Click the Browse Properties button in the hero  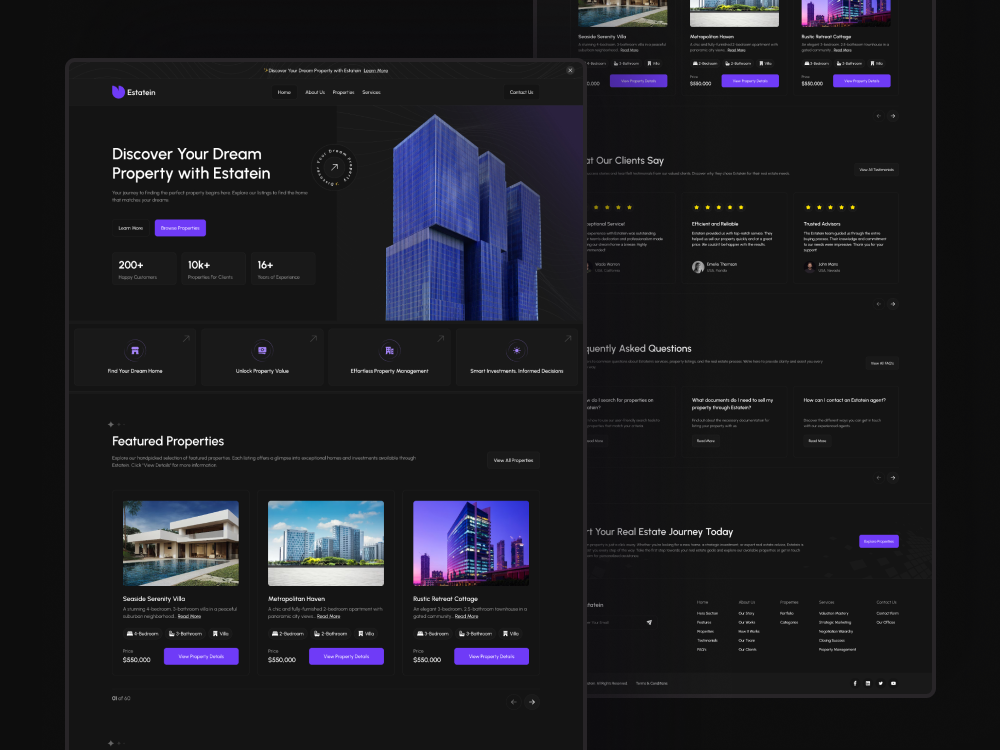(x=180, y=227)
